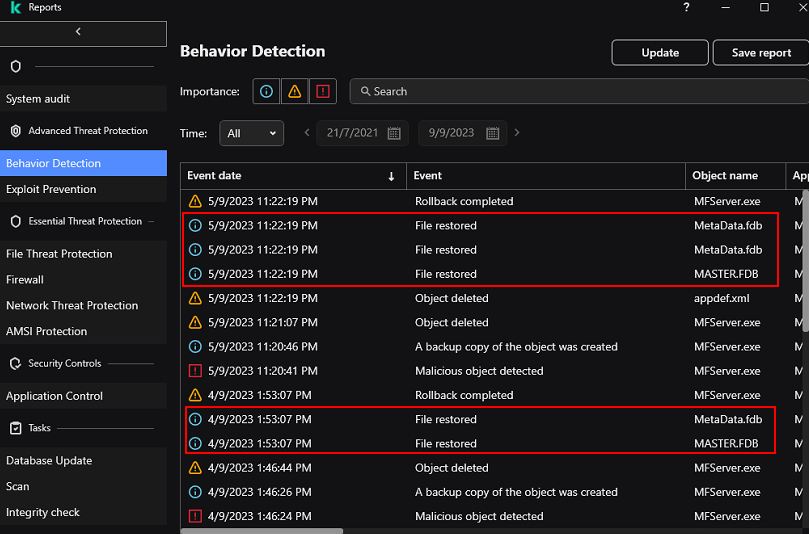Click the help question mark icon

coord(686,8)
